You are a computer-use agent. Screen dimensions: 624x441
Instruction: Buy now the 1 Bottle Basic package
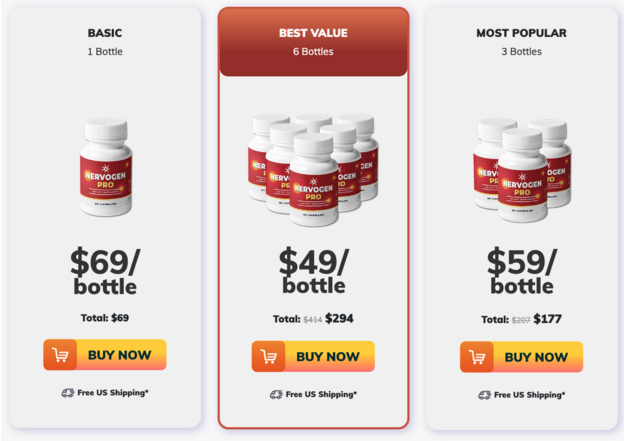105,355
